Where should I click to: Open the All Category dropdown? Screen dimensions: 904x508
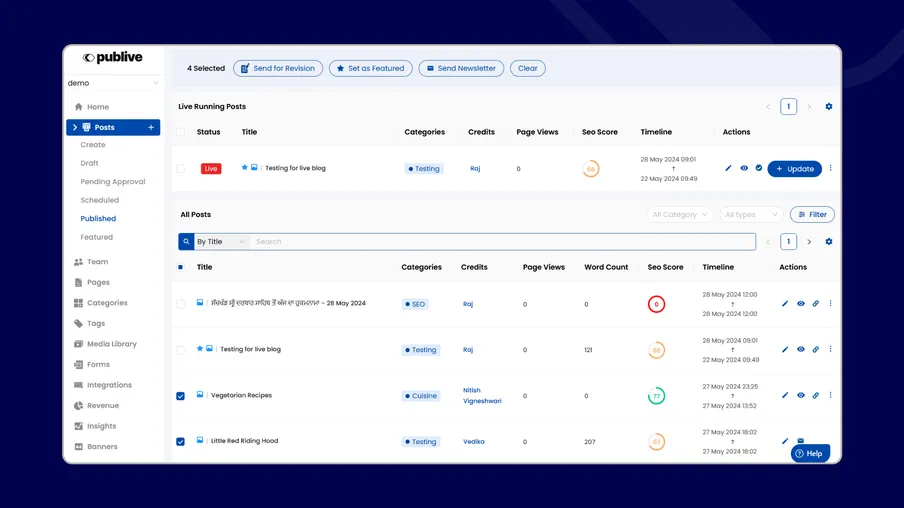[680, 214]
